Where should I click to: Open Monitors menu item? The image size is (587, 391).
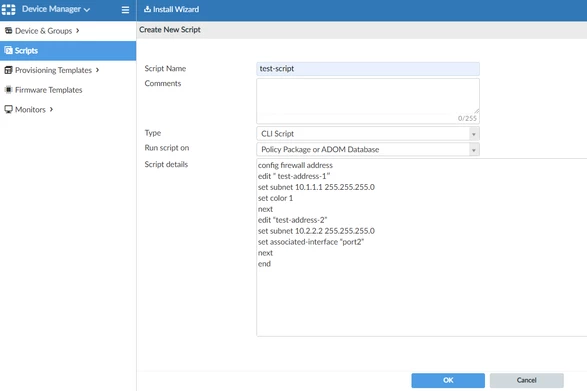click(30, 109)
